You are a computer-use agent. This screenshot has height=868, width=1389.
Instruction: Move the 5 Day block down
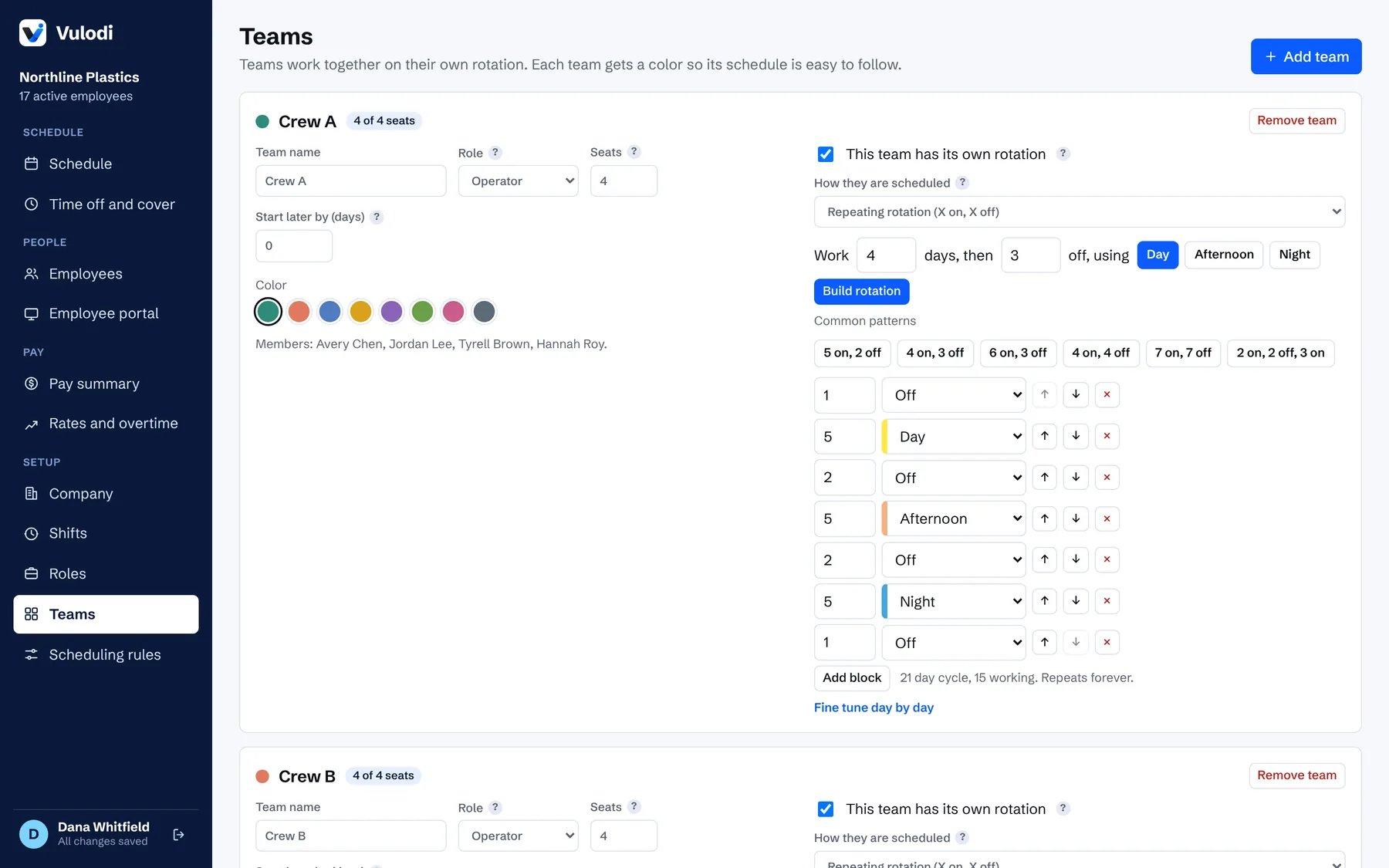pyautogui.click(x=1076, y=436)
